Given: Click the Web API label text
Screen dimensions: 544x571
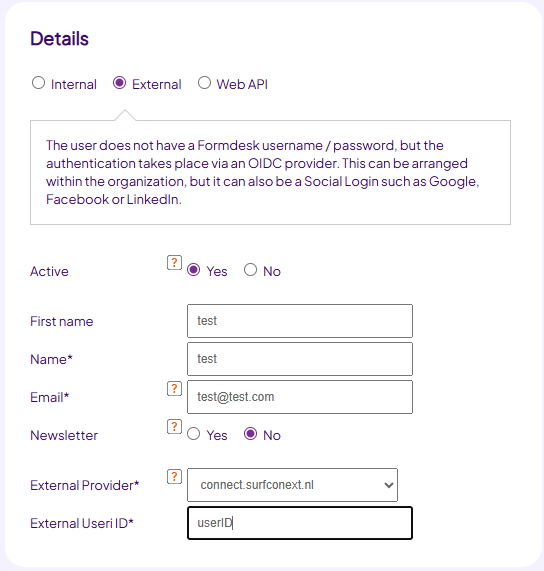Looking at the screenshot, I should (242, 84).
